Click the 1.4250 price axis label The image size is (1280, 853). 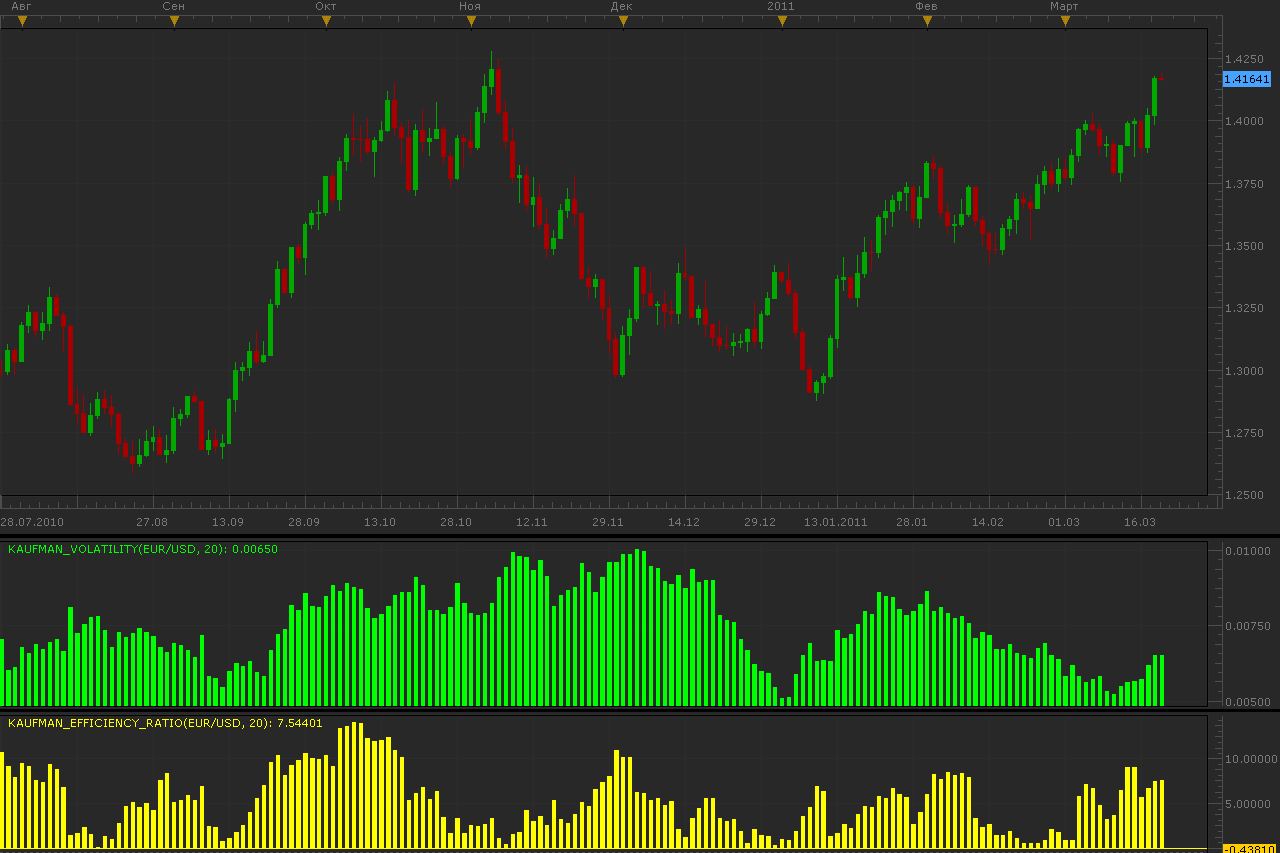pyautogui.click(x=1244, y=59)
